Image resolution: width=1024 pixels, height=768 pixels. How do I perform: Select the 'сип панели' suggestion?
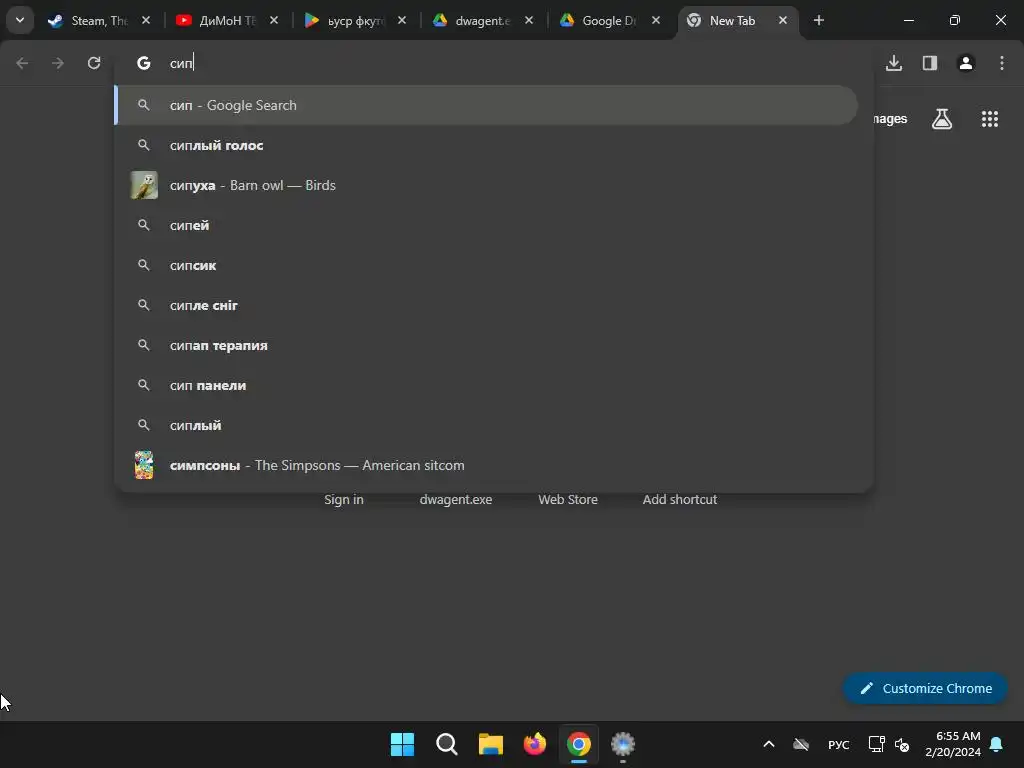487,385
